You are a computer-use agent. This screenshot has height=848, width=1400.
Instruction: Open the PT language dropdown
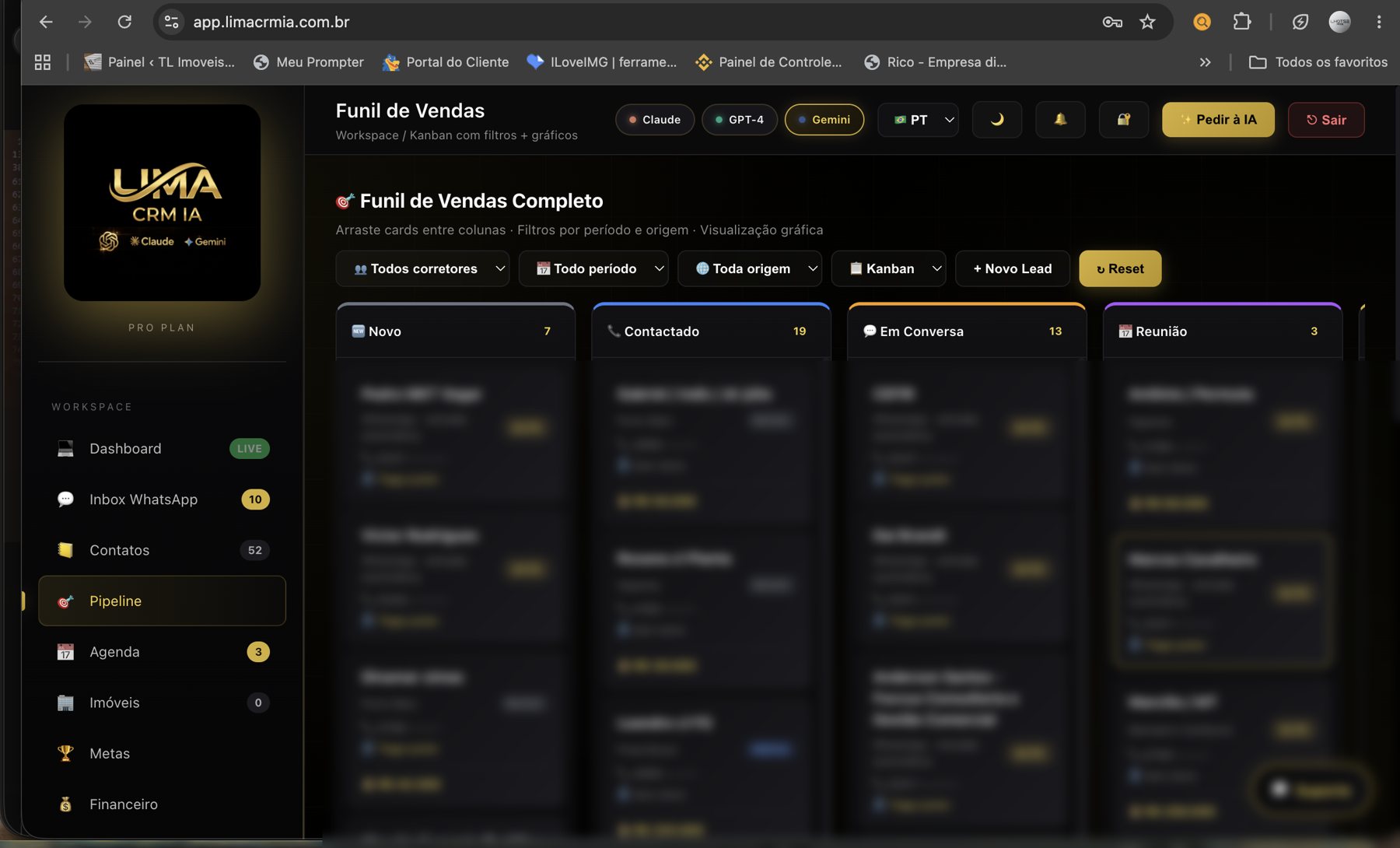pos(918,120)
